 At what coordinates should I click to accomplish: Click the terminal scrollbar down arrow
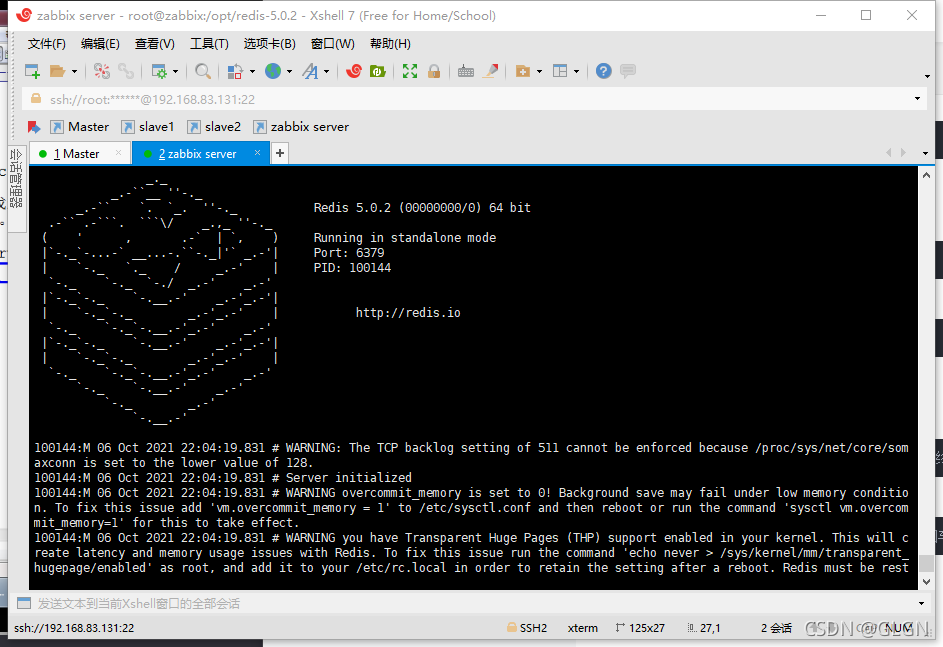pyautogui.click(x=926, y=582)
